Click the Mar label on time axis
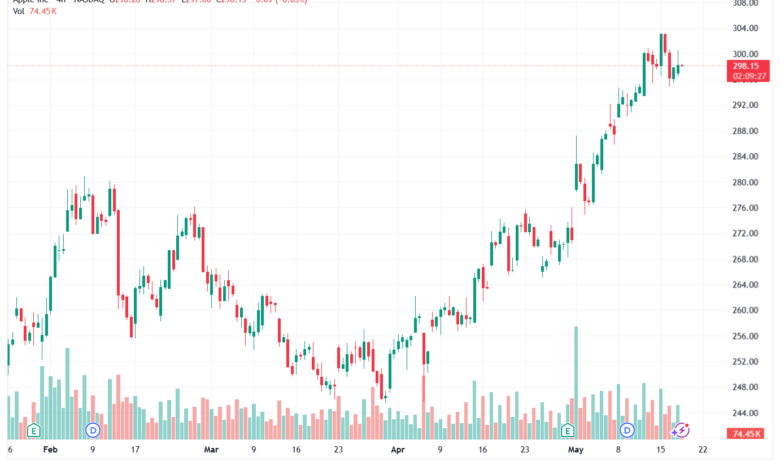 click(211, 450)
